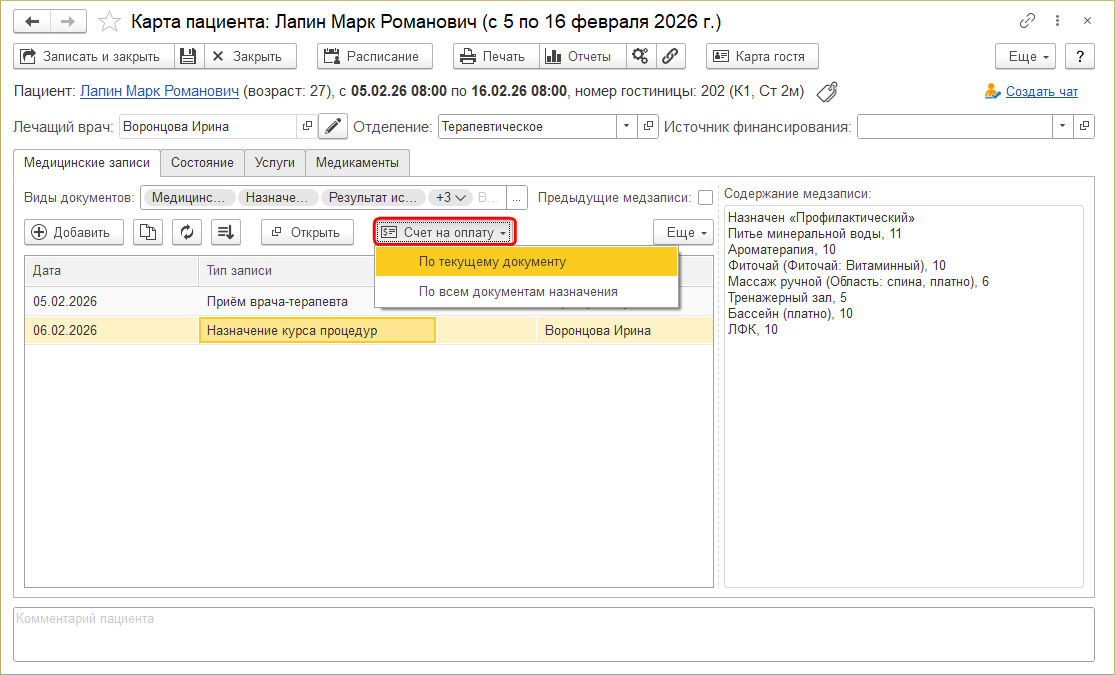Click the copy record icon
This screenshot has height=675, width=1115.
pyautogui.click(x=148, y=232)
